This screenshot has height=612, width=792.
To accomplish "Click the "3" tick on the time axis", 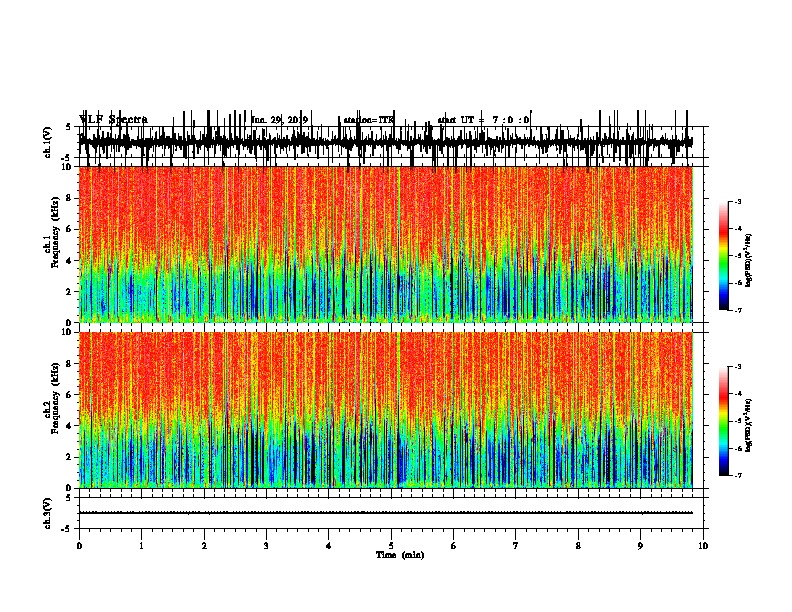I will coord(266,546).
